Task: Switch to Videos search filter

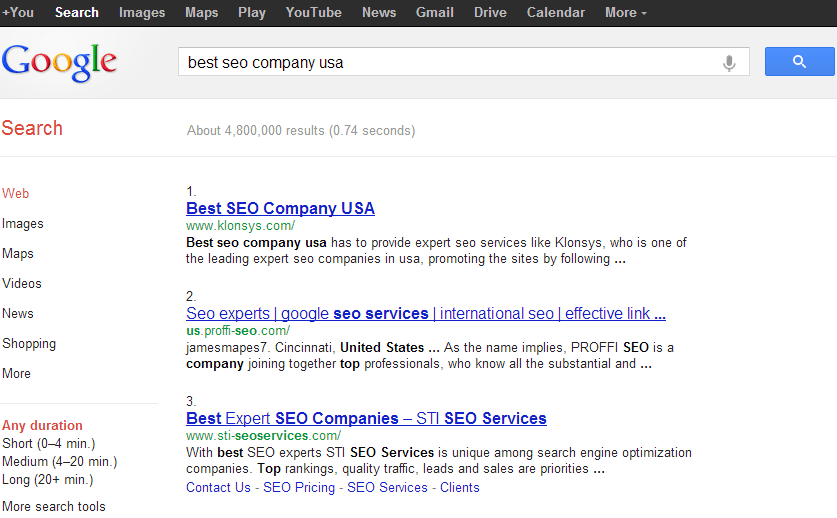Action: point(22,284)
